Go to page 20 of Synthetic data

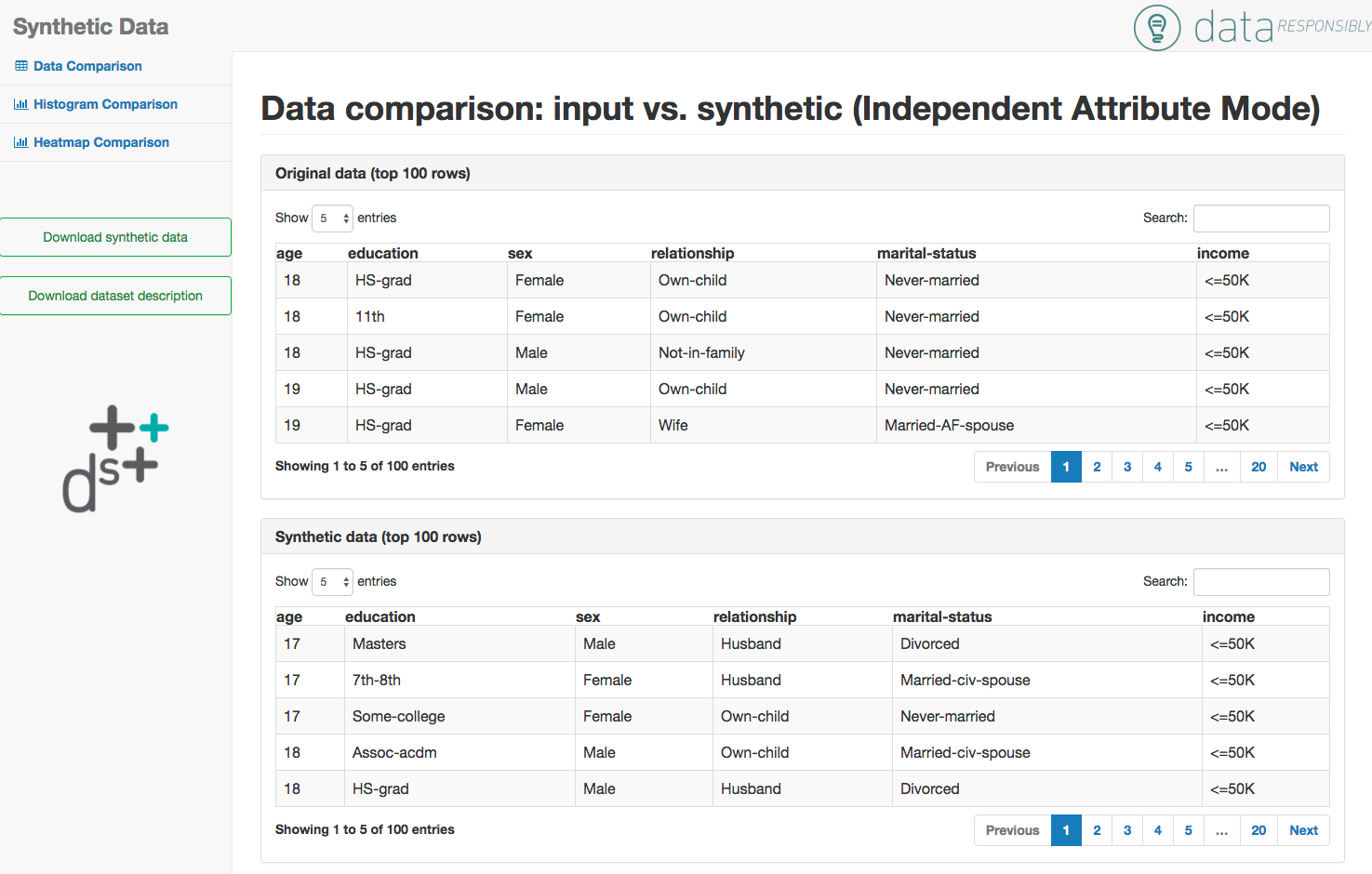[1259, 830]
